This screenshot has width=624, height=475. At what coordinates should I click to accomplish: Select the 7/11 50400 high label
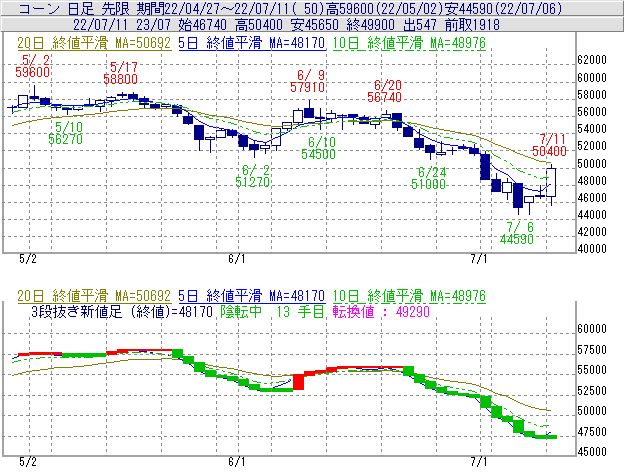[549, 145]
